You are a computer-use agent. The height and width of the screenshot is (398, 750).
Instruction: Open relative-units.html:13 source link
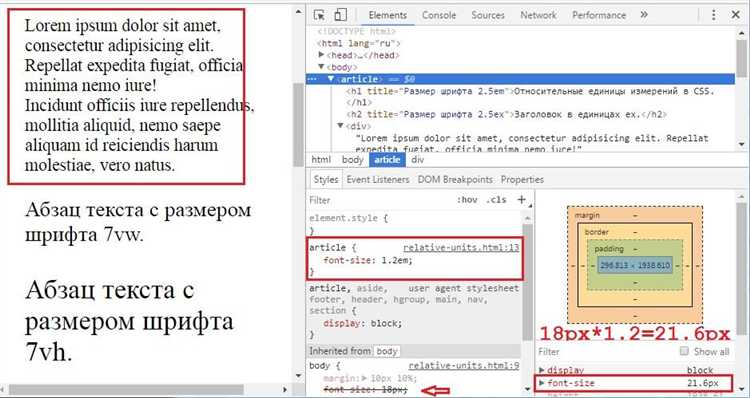pos(461,248)
